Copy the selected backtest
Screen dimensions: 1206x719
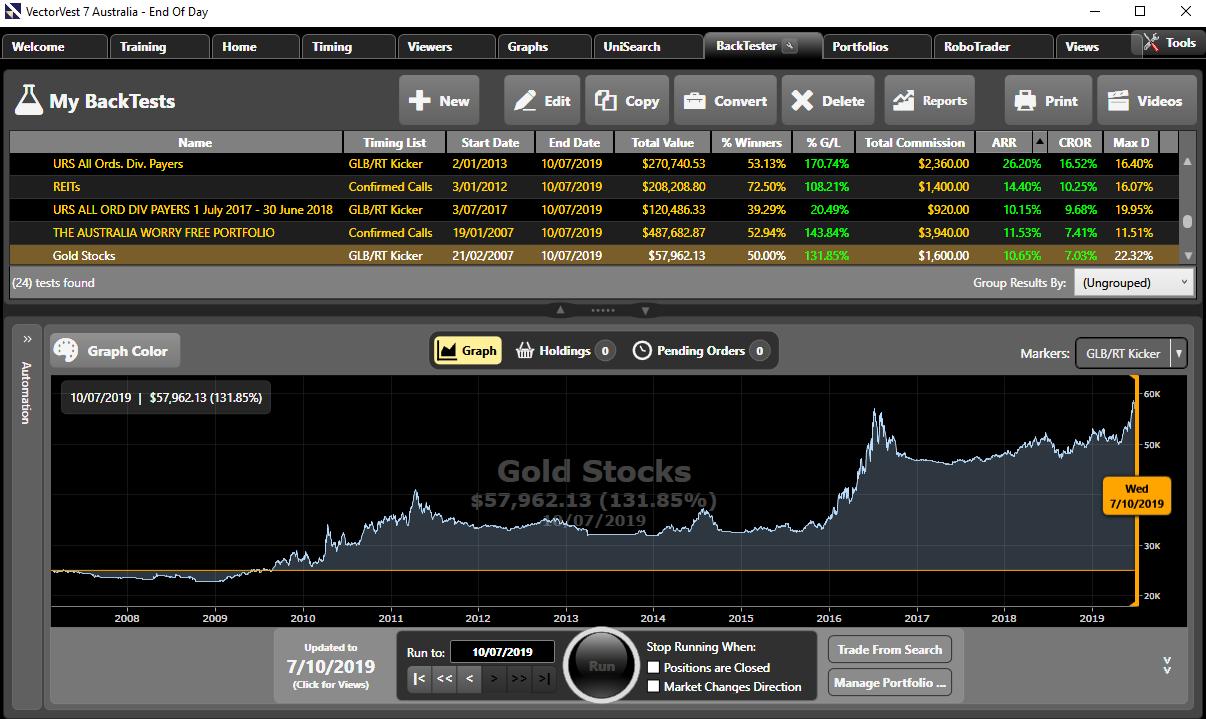pyautogui.click(x=627, y=101)
